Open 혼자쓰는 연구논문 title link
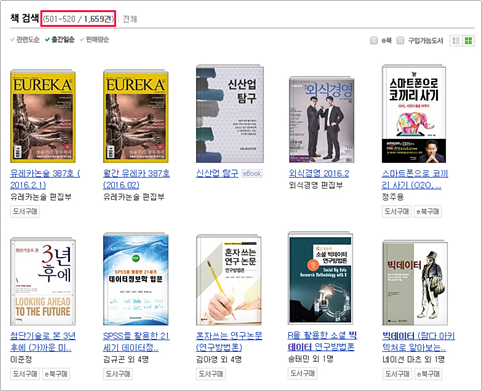Image resolution: width=482 pixels, height=391 pixels. pos(229,341)
